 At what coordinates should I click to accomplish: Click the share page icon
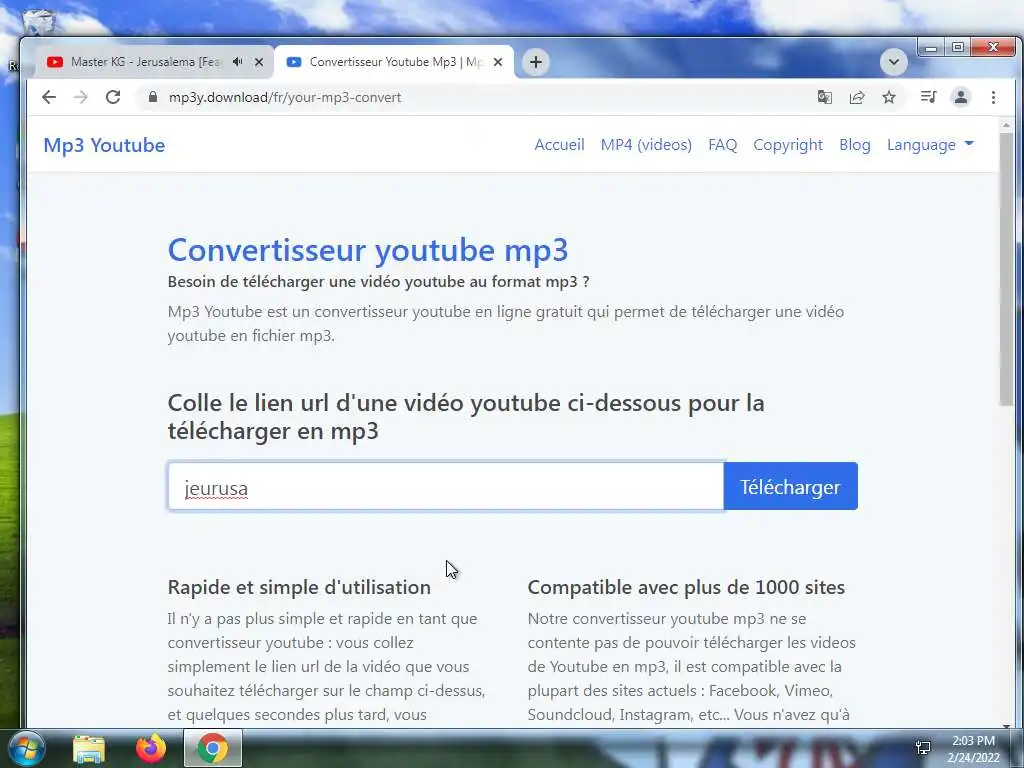point(857,97)
